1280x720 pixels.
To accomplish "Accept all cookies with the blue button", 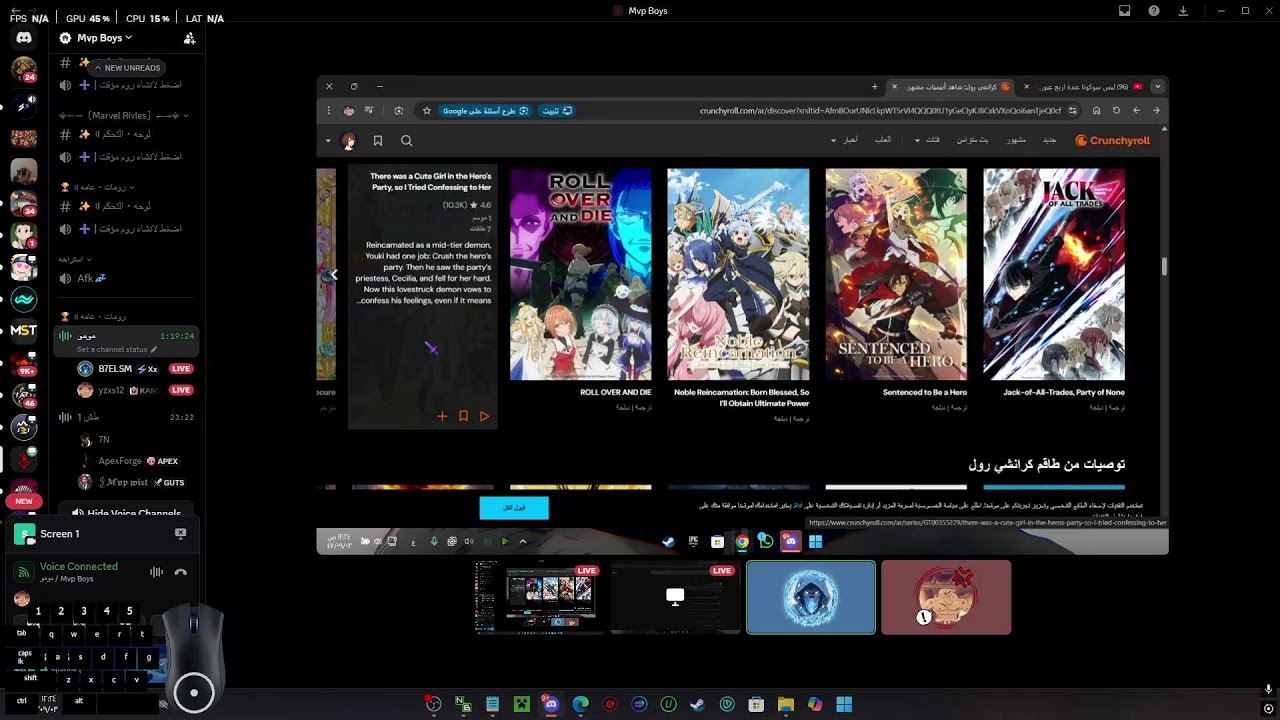I will pos(514,508).
